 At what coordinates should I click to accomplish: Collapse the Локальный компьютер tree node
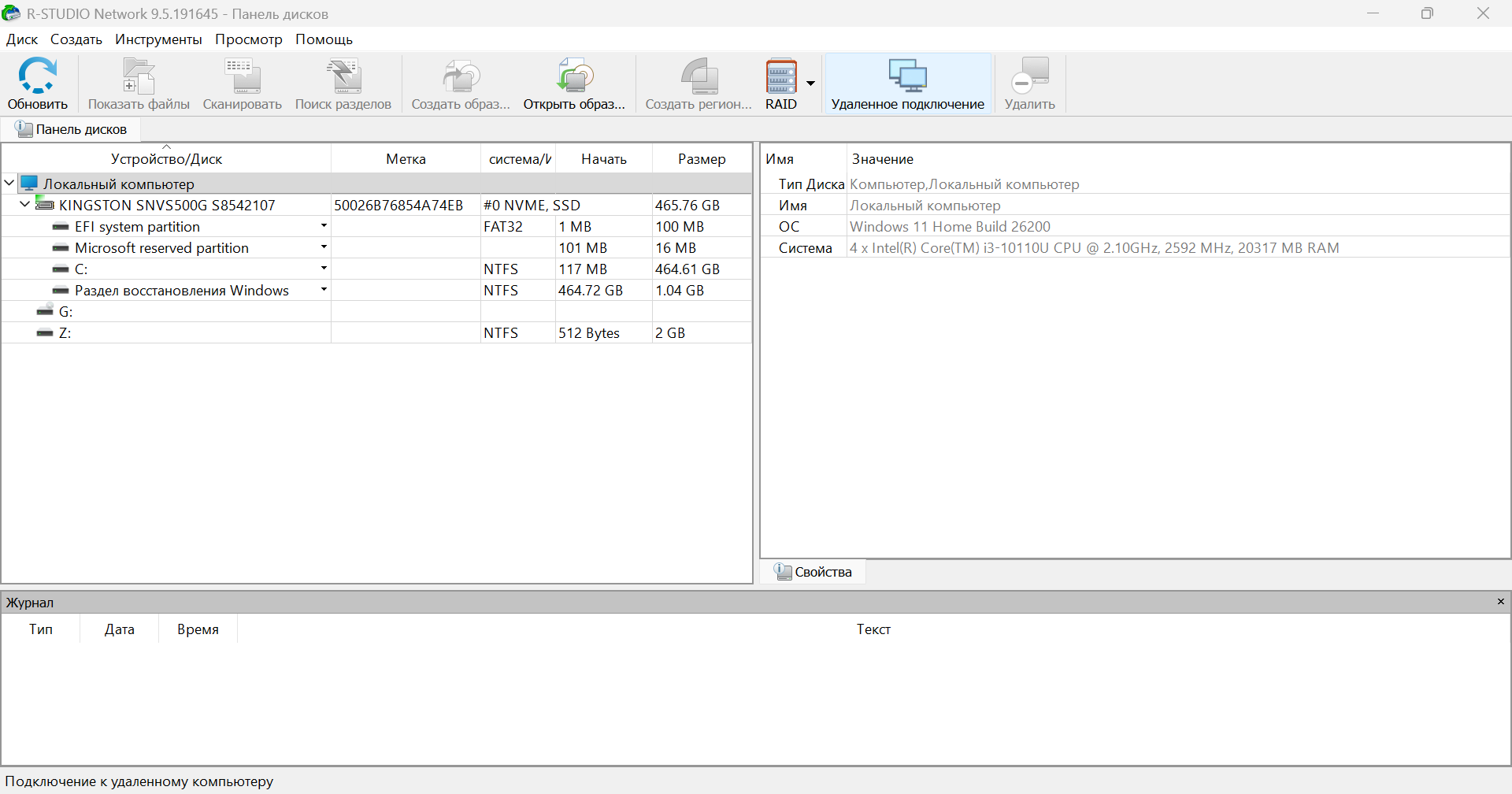[9, 184]
